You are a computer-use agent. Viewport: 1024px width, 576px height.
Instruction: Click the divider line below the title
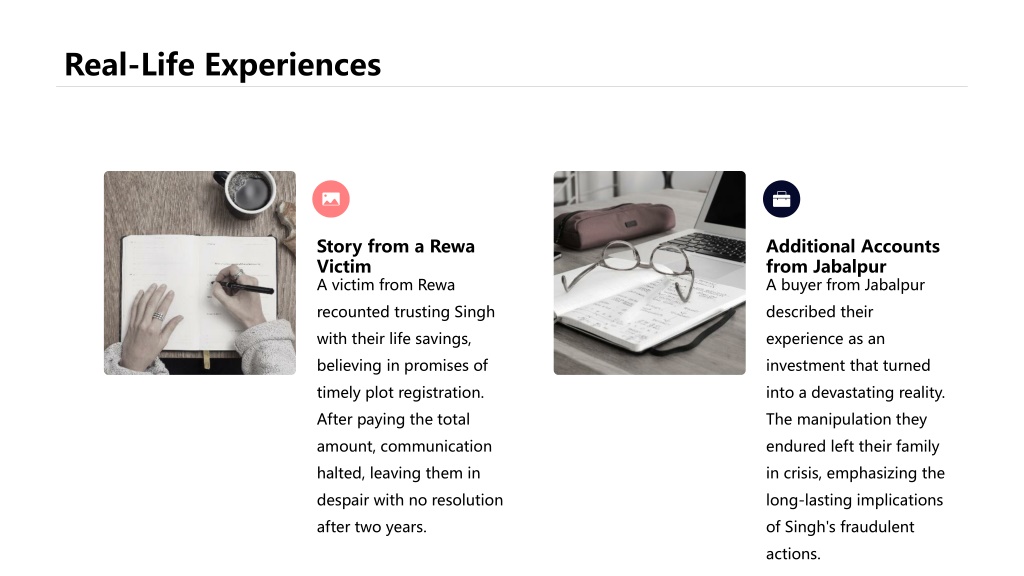pyautogui.click(x=512, y=86)
